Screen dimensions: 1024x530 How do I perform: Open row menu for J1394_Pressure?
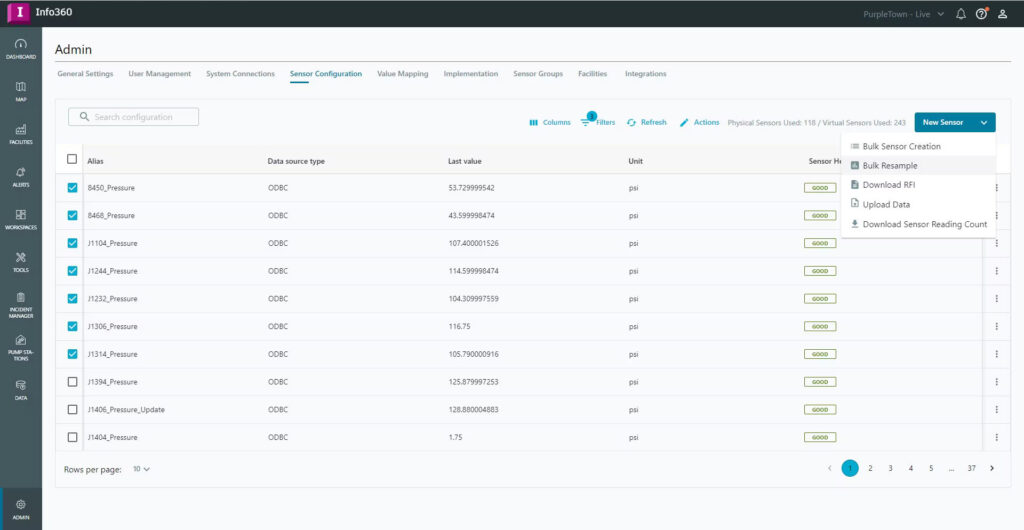[997, 382]
